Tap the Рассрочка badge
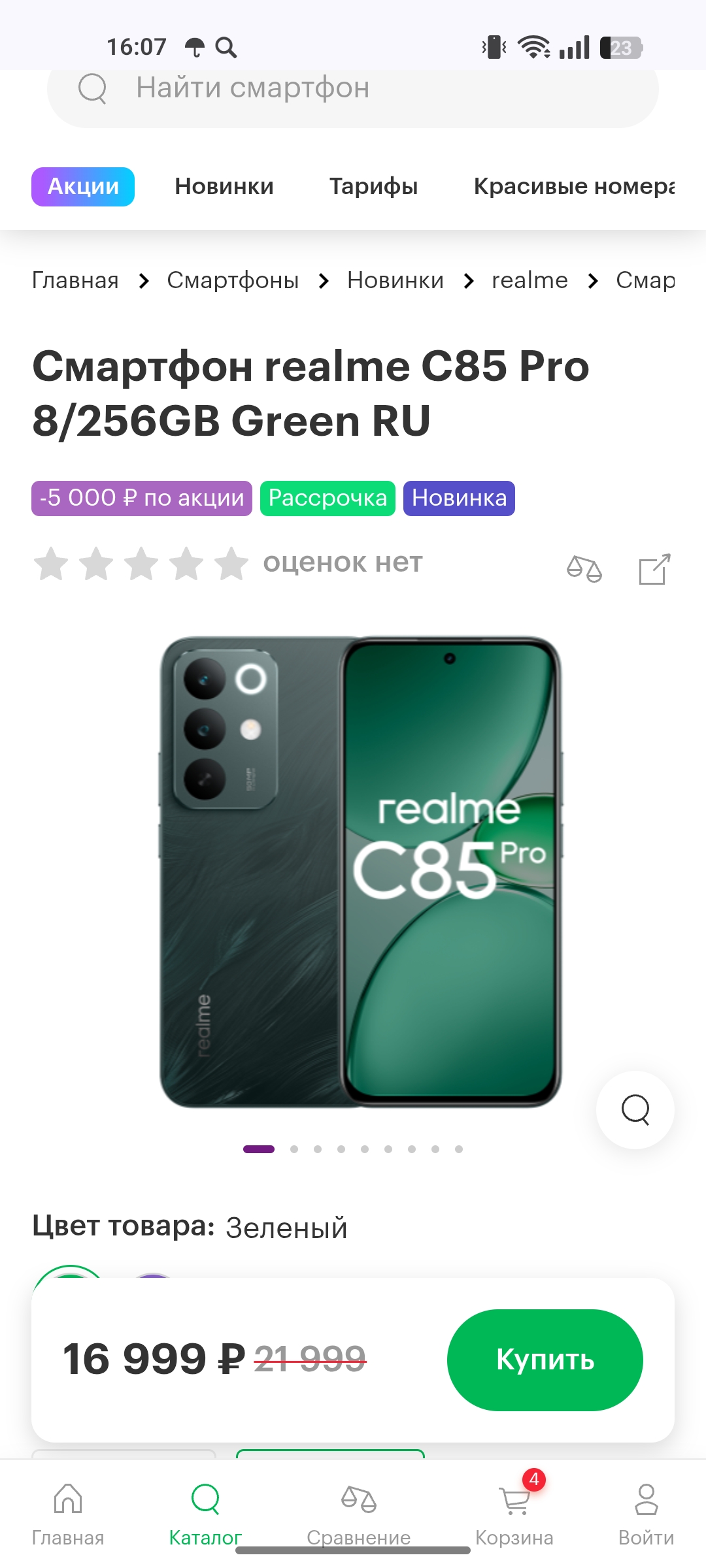The width and height of the screenshot is (706, 1568). point(328,498)
